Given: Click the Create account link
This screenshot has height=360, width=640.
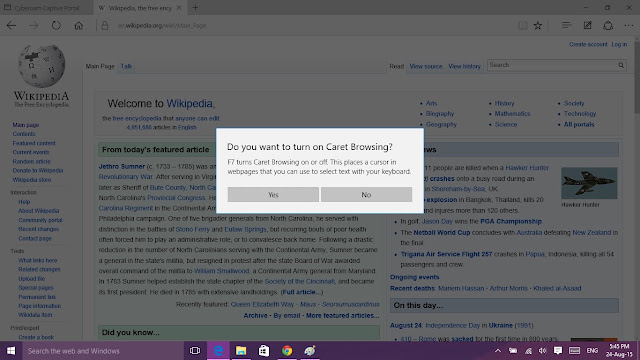Looking at the screenshot, I should 588,44.
